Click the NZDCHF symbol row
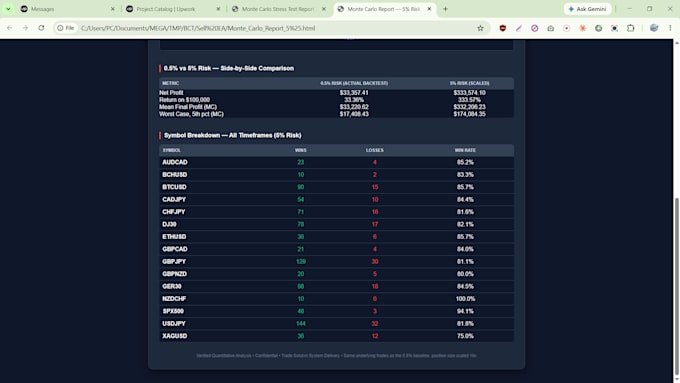This screenshot has width=680, height=383. coord(337,299)
